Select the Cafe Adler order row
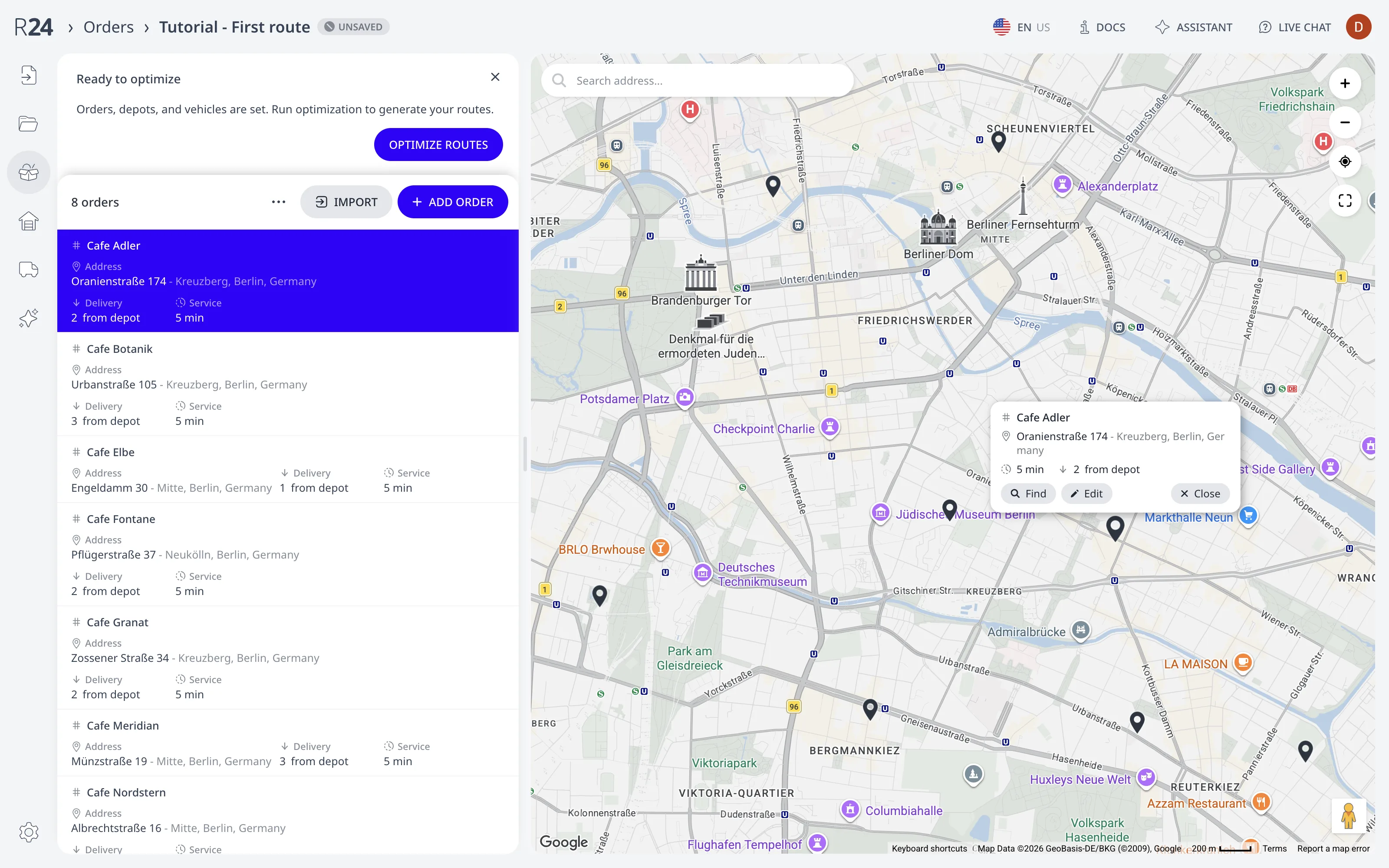This screenshot has height=868, width=1389. point(287,281)
